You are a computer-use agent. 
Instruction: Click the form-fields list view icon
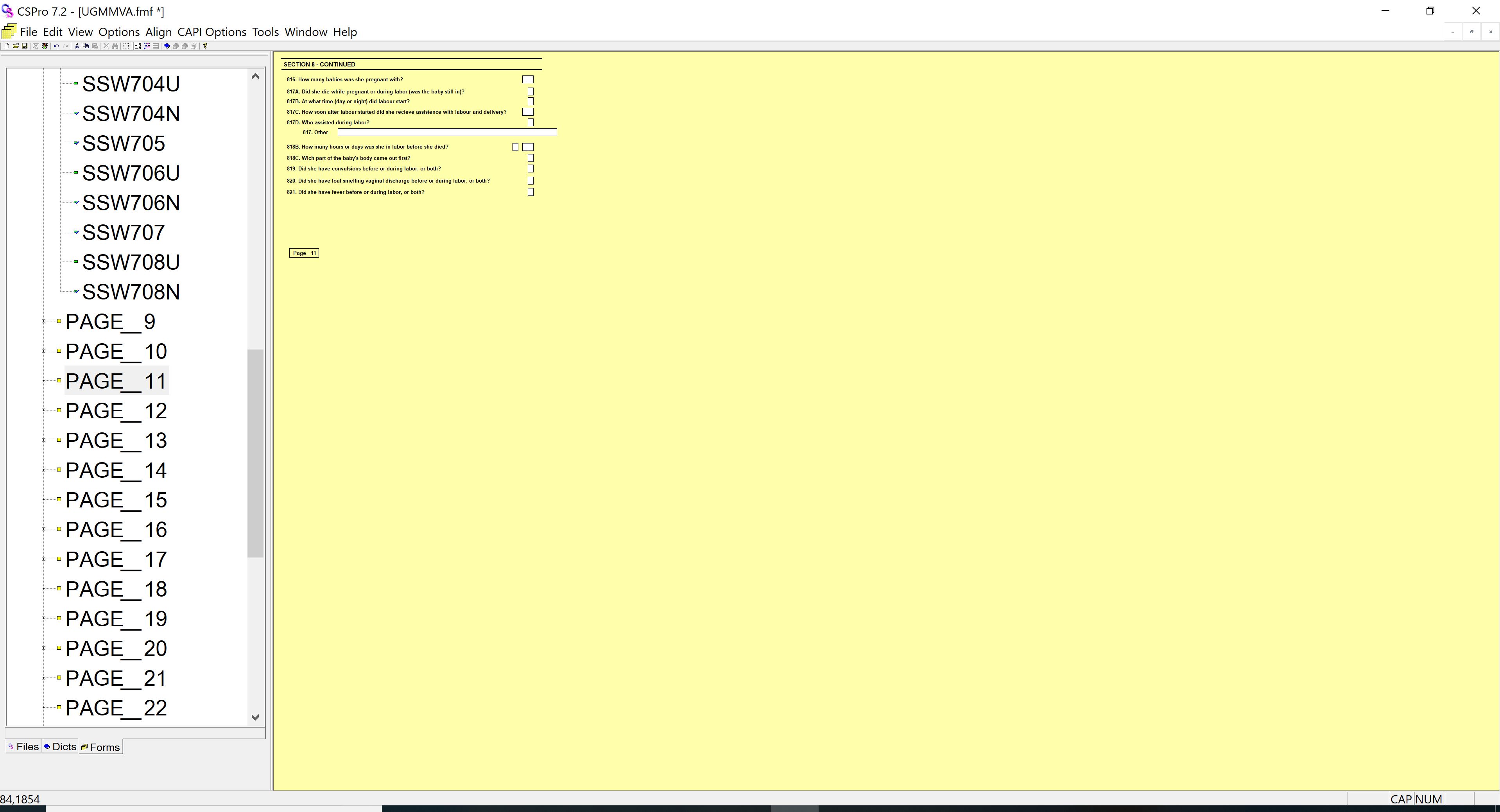click(138, 46)
